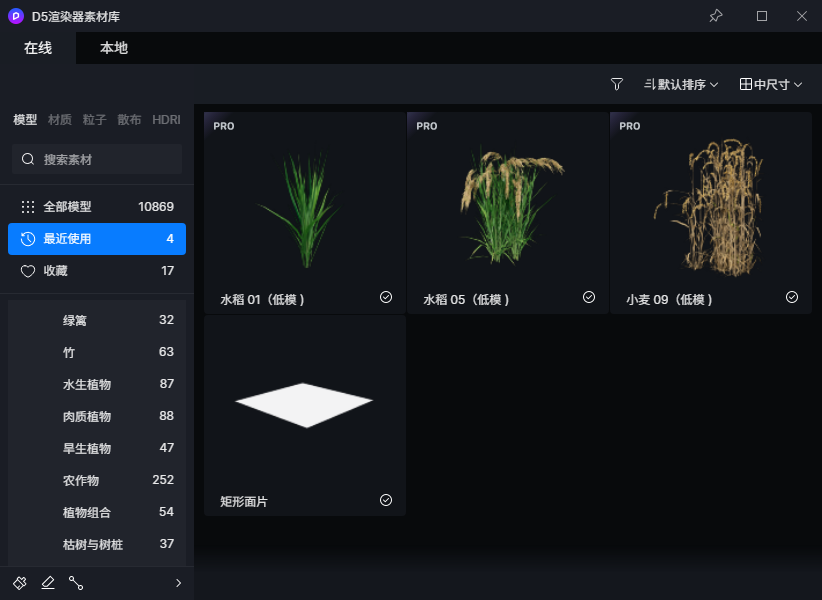Expand the bottom toolbar chevron arrow
The image size is (822, 600).
pos(179,583)
